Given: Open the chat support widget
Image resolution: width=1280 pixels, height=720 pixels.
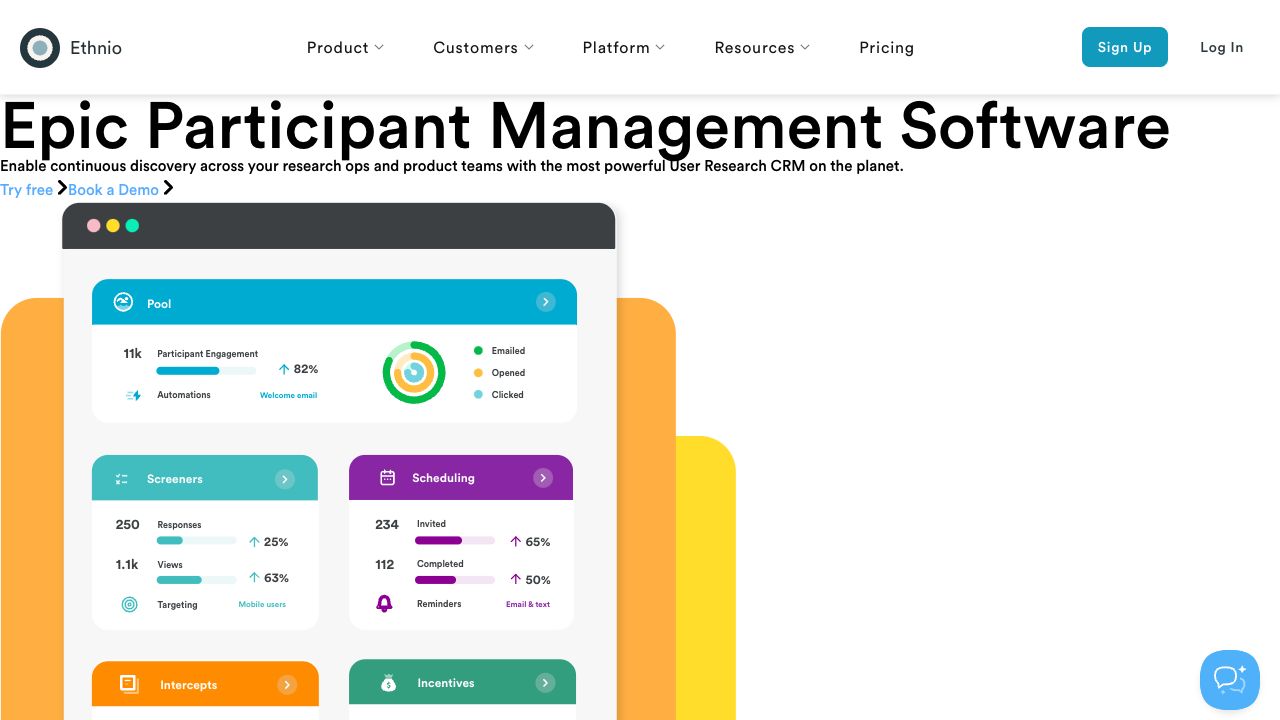Looking at the screenshot, I should (x=1229, y=680).
